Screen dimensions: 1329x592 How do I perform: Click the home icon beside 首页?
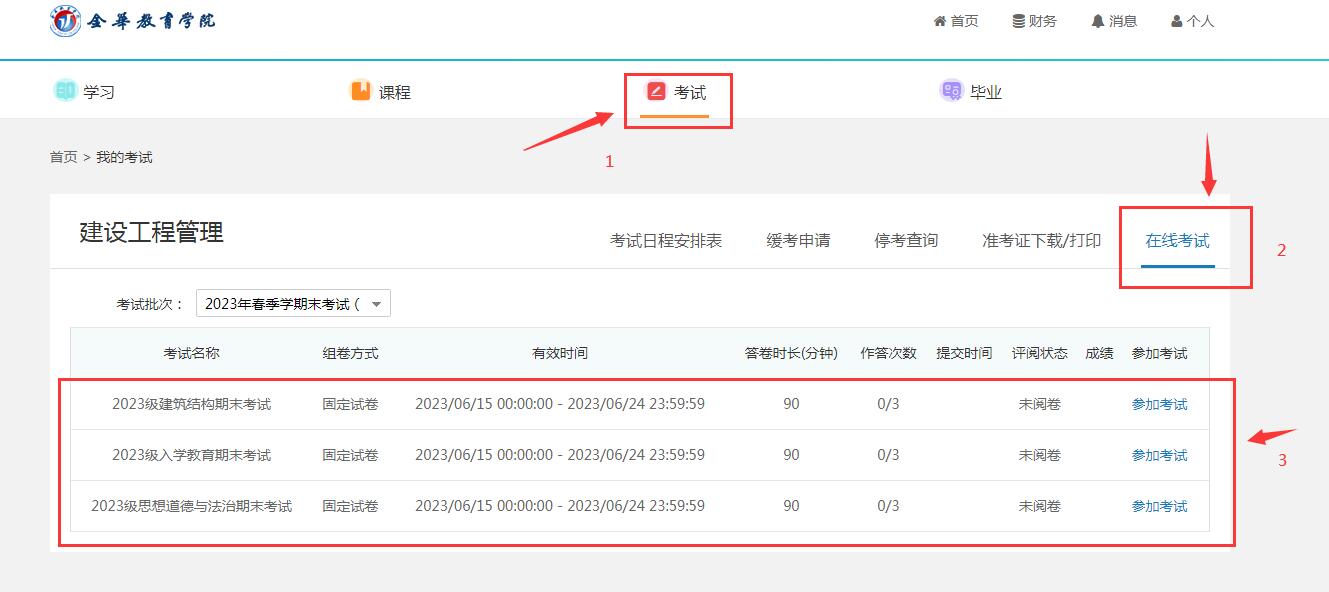tap(940, 21)
